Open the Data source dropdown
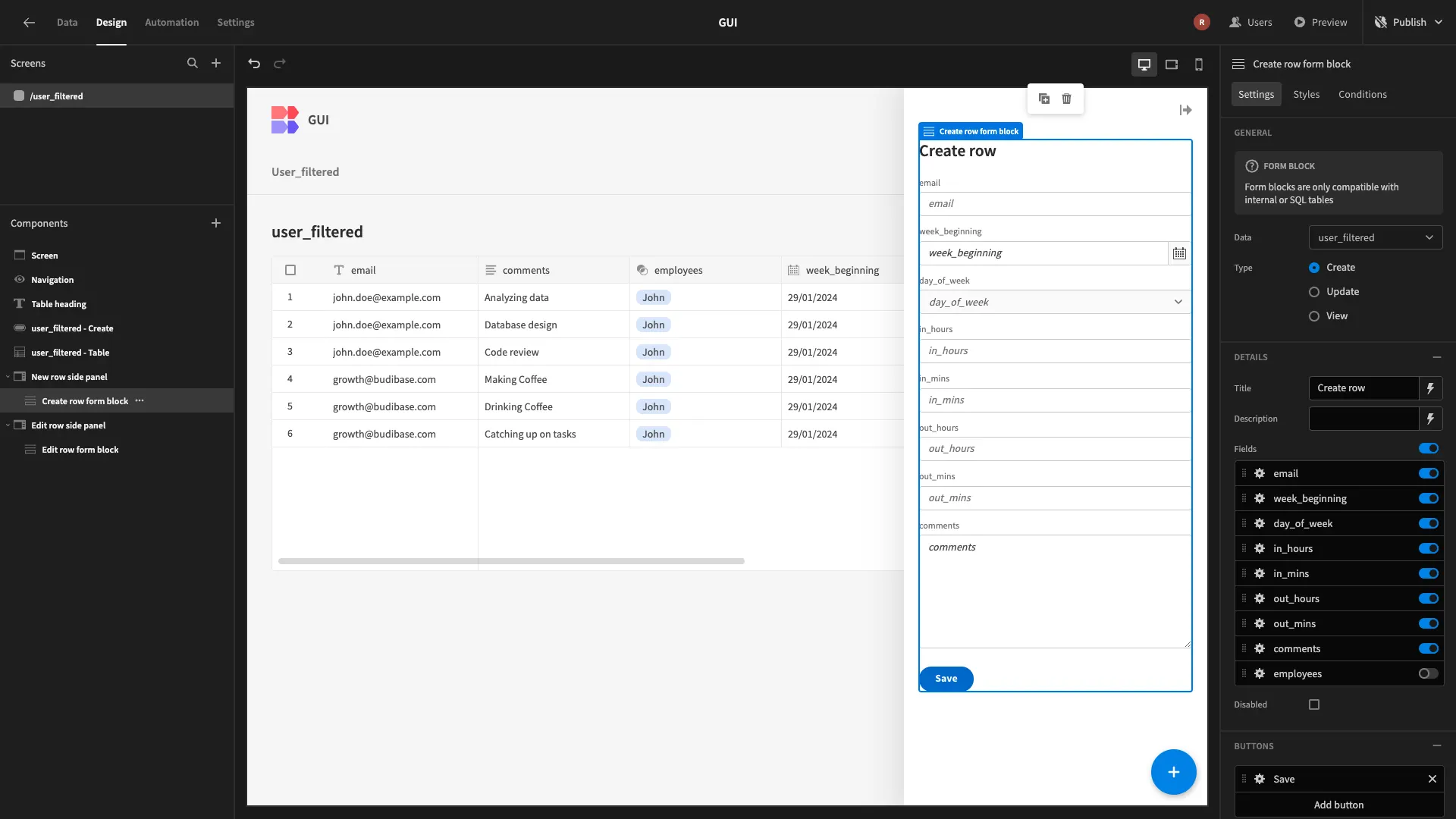Viewport: 1456px width, 819px height. (x=1376, y=237)
